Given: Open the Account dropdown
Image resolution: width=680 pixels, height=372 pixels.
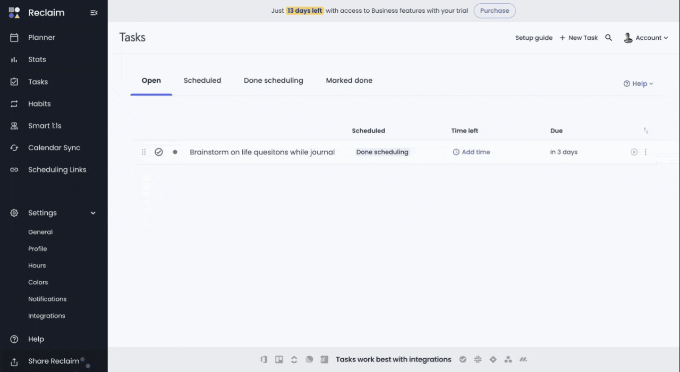Looking at the screenshot, I should tap(646, 38).
